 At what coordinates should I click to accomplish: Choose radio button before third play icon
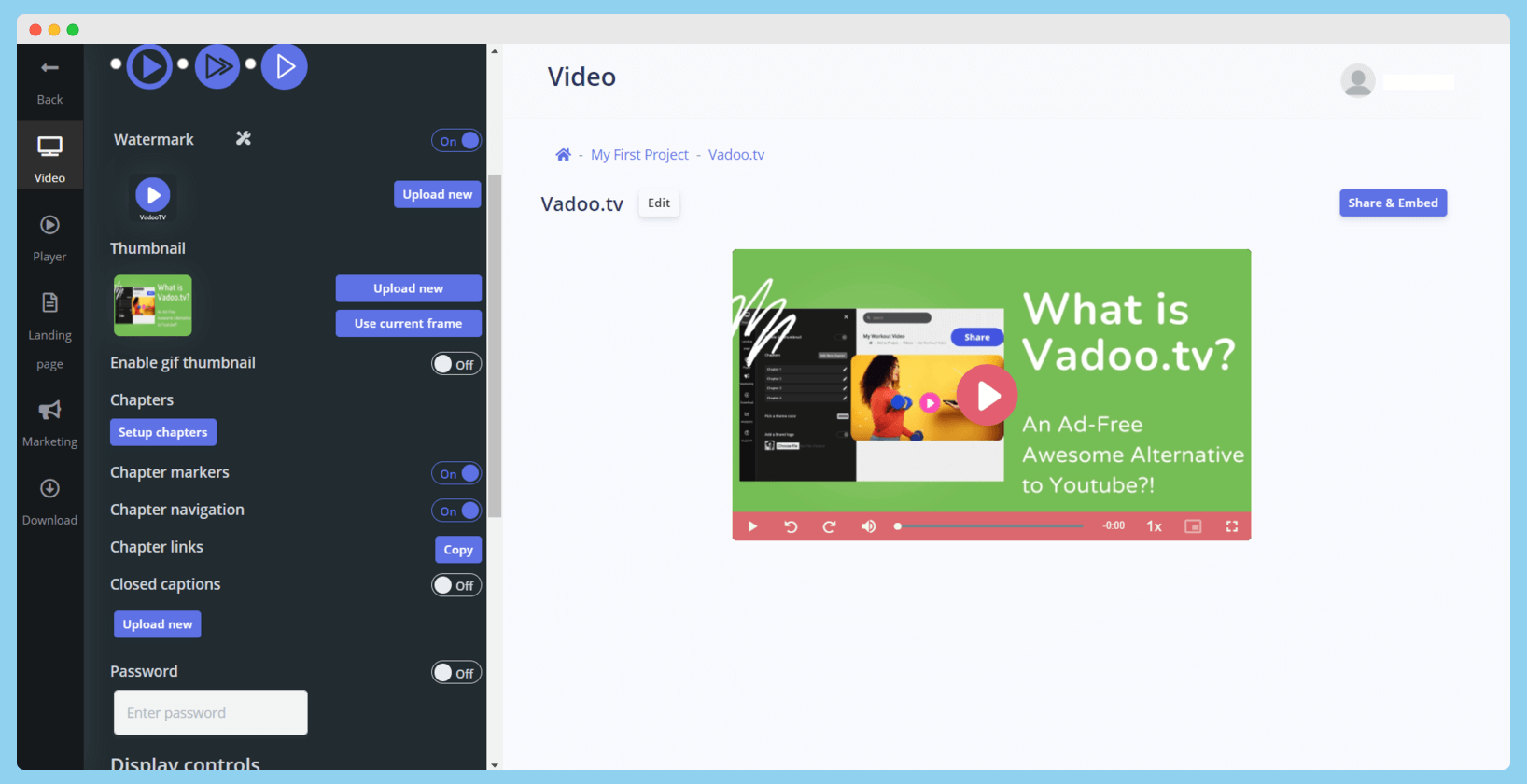[250, 64]
